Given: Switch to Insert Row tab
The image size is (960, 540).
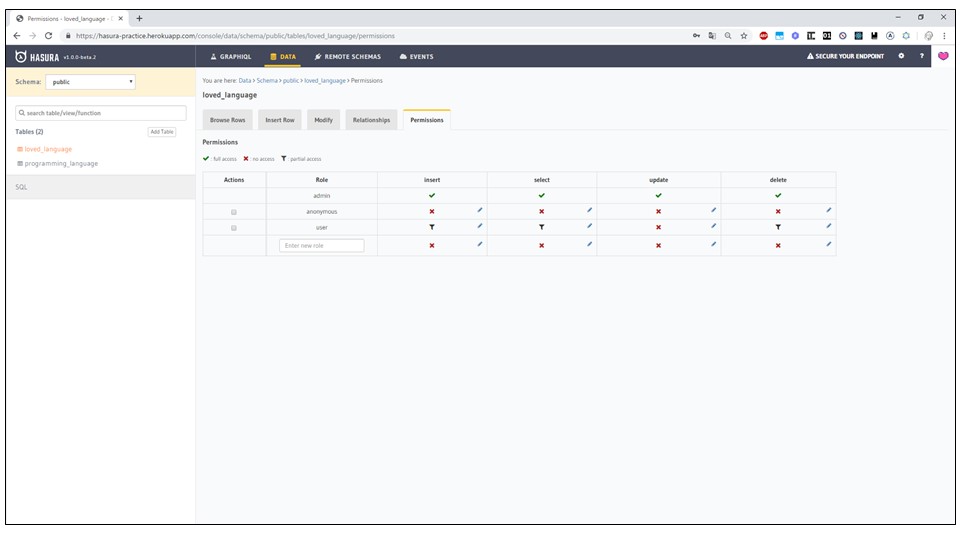Looking at the screenshot, I should [x=280, y=120].
